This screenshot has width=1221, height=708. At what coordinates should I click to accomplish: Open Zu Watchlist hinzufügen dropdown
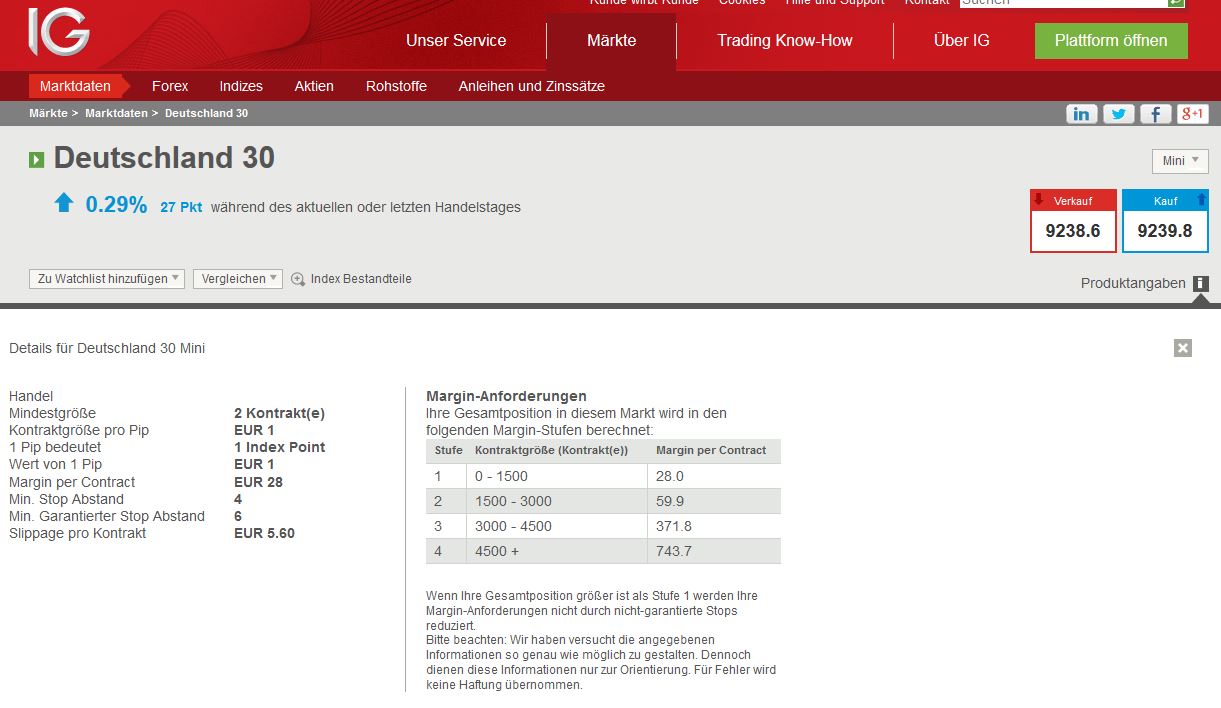[x=107, y=279]
